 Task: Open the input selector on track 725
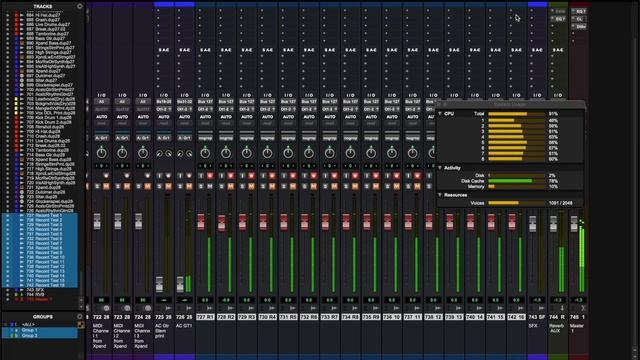[164, 102]
